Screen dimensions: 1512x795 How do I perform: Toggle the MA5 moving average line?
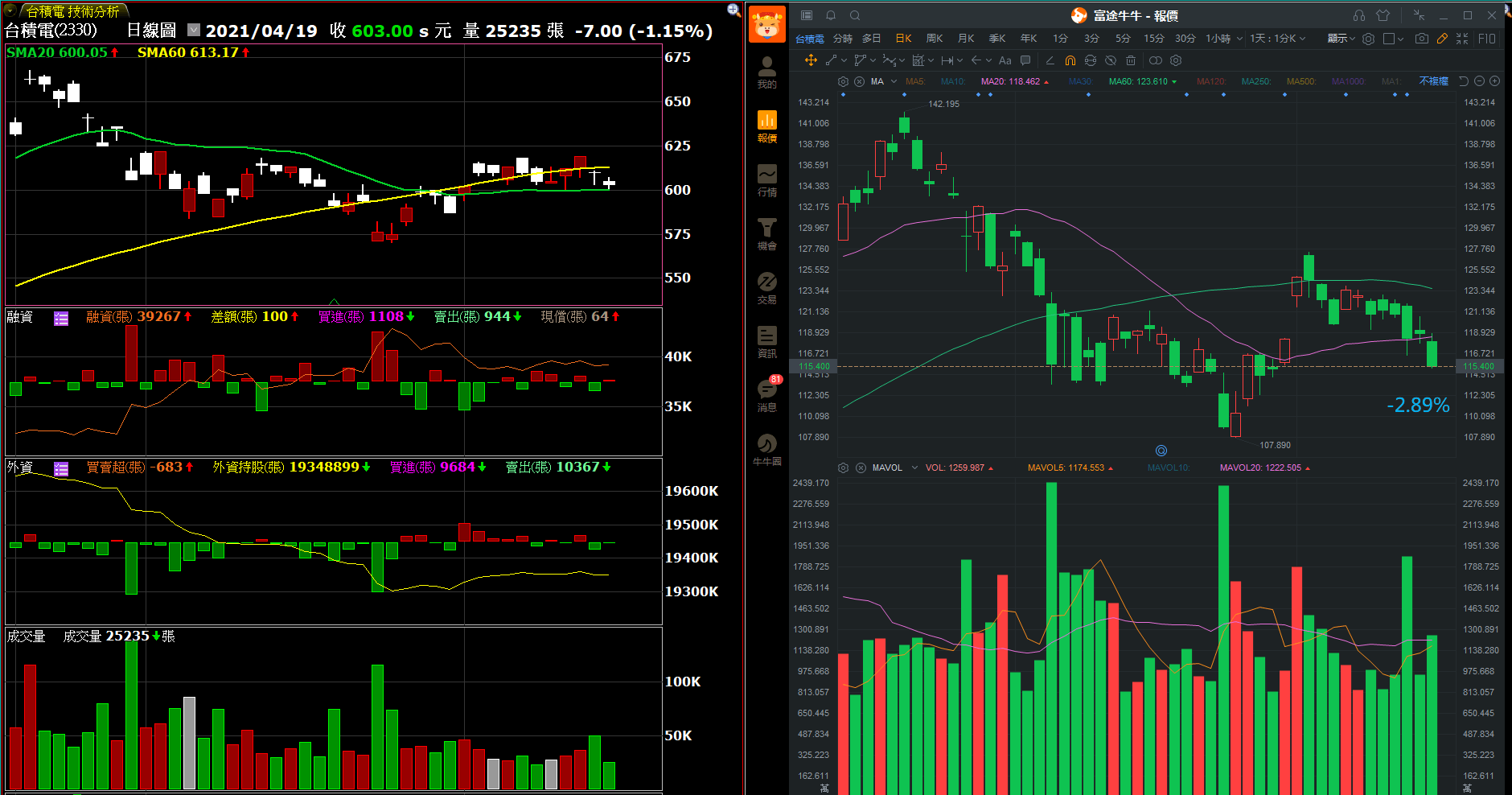point(914,81)
